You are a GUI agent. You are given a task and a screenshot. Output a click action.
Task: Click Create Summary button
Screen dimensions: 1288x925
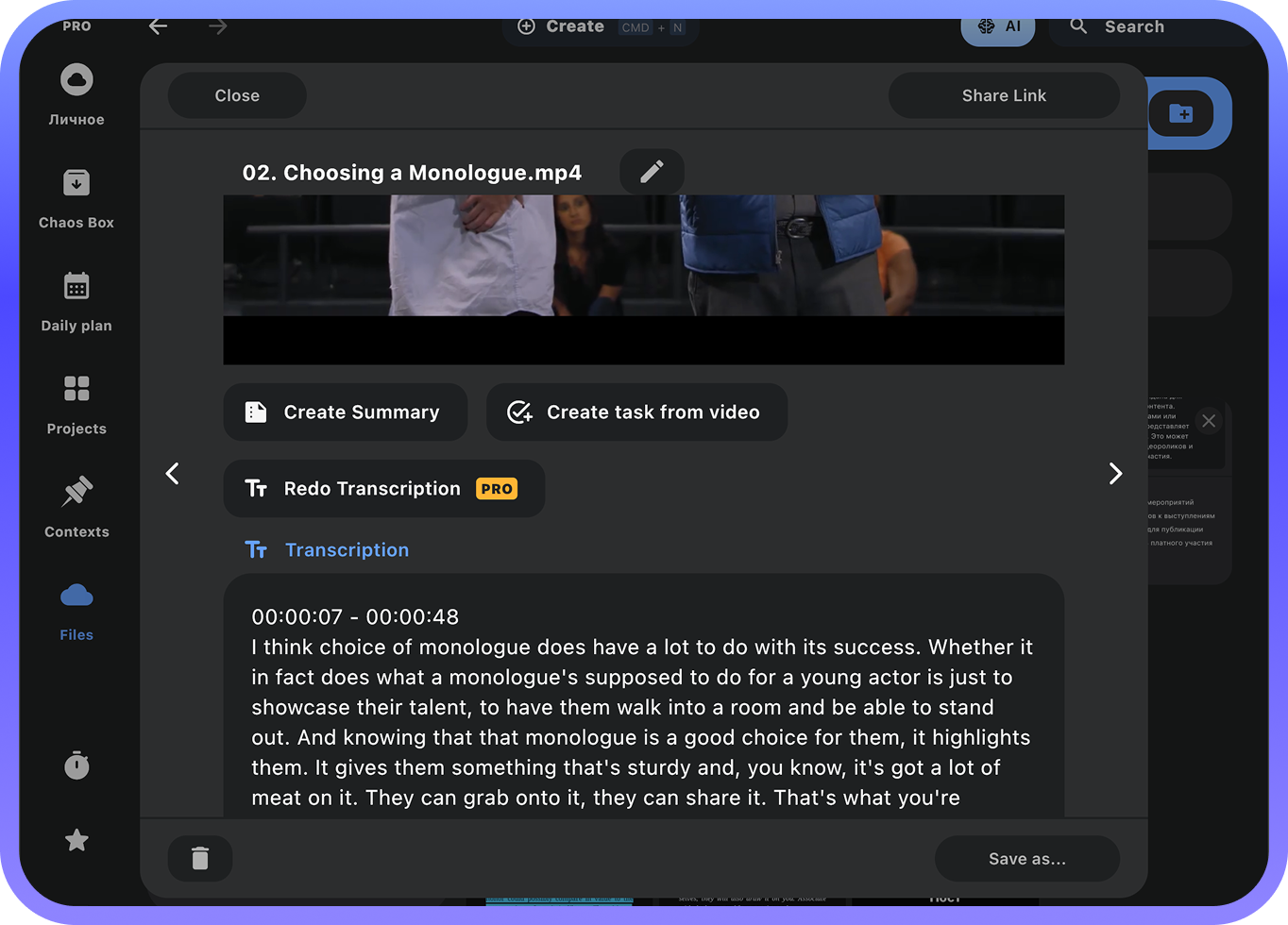pyautogui.click(x=346, y=412)
